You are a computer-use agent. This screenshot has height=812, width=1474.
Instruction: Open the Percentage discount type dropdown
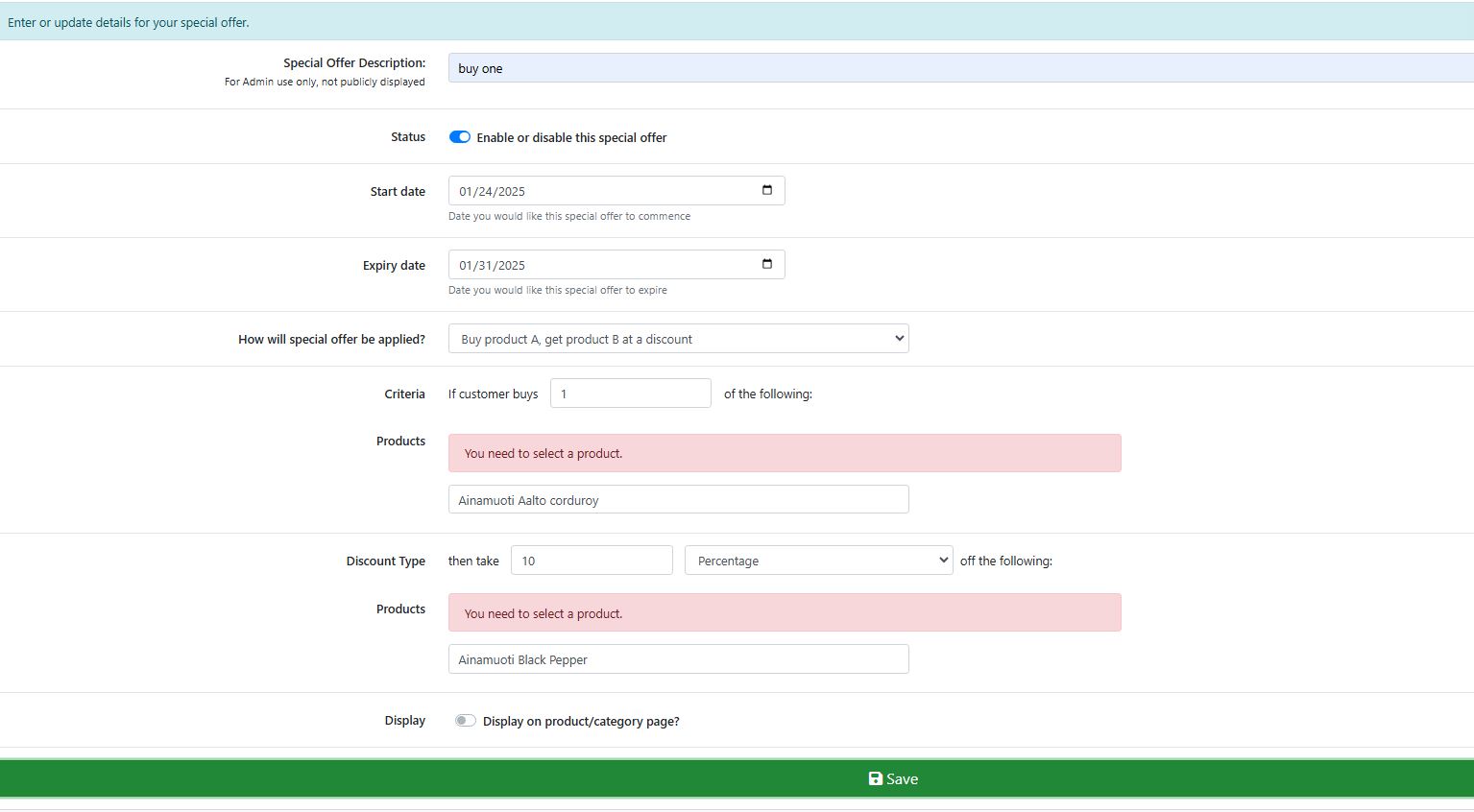point(819,561)
